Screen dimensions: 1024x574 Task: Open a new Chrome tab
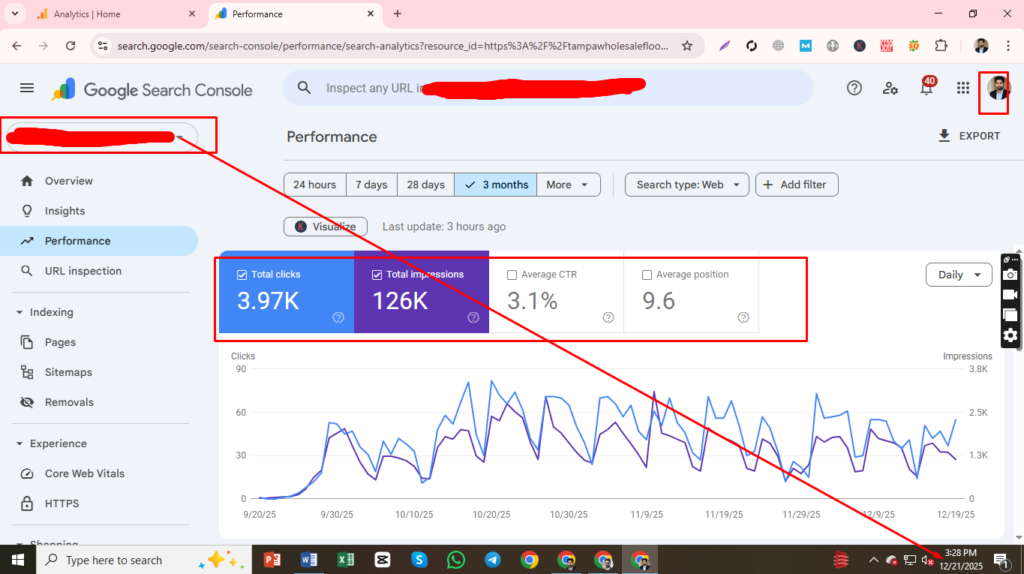coord(397,14)
